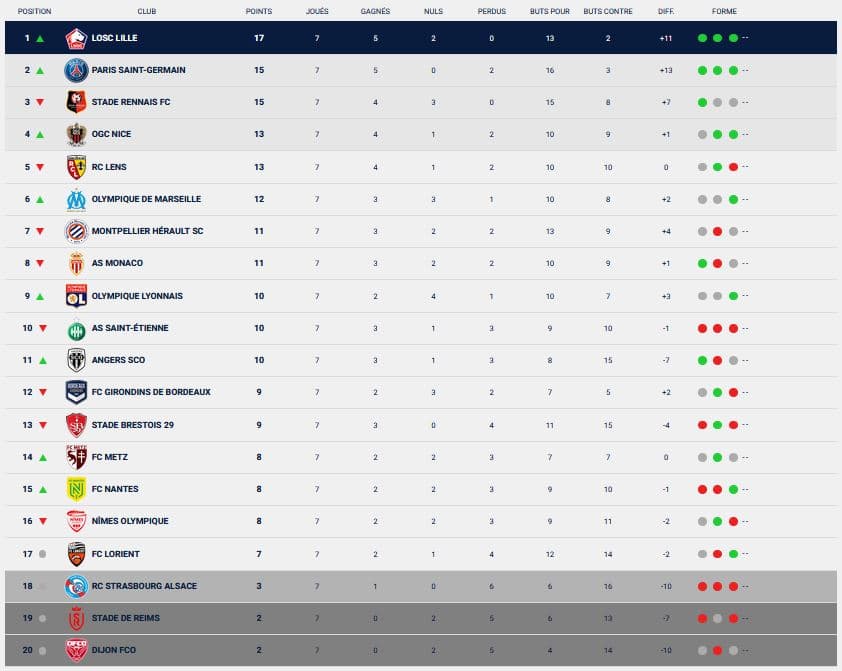This screenshot has width=842, height=671.
Task: Sort table by the POINTS column header
Action: (259, 11)
